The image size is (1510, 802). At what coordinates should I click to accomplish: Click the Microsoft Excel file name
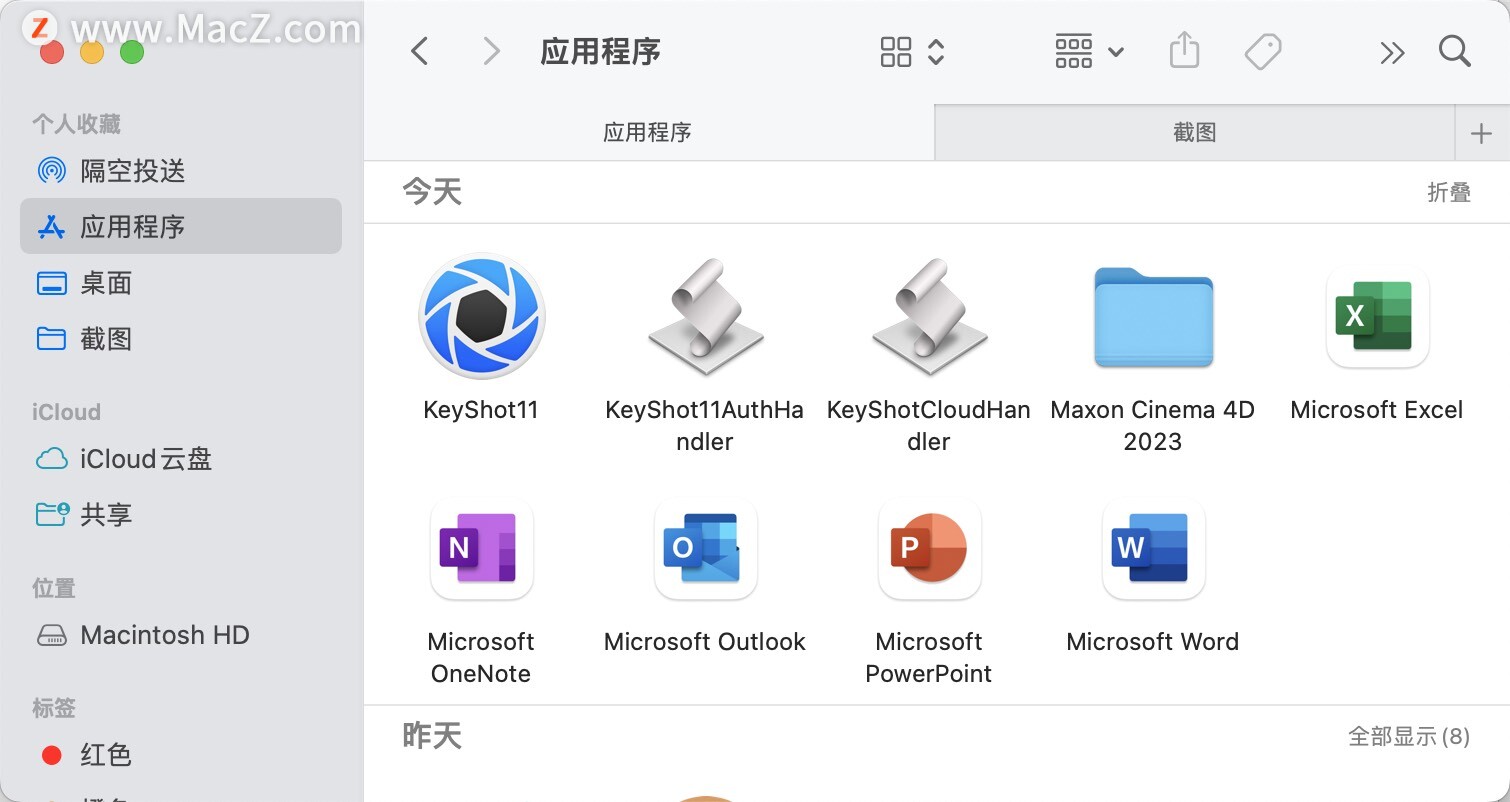pyautogui.click(x=1377, y=410)
